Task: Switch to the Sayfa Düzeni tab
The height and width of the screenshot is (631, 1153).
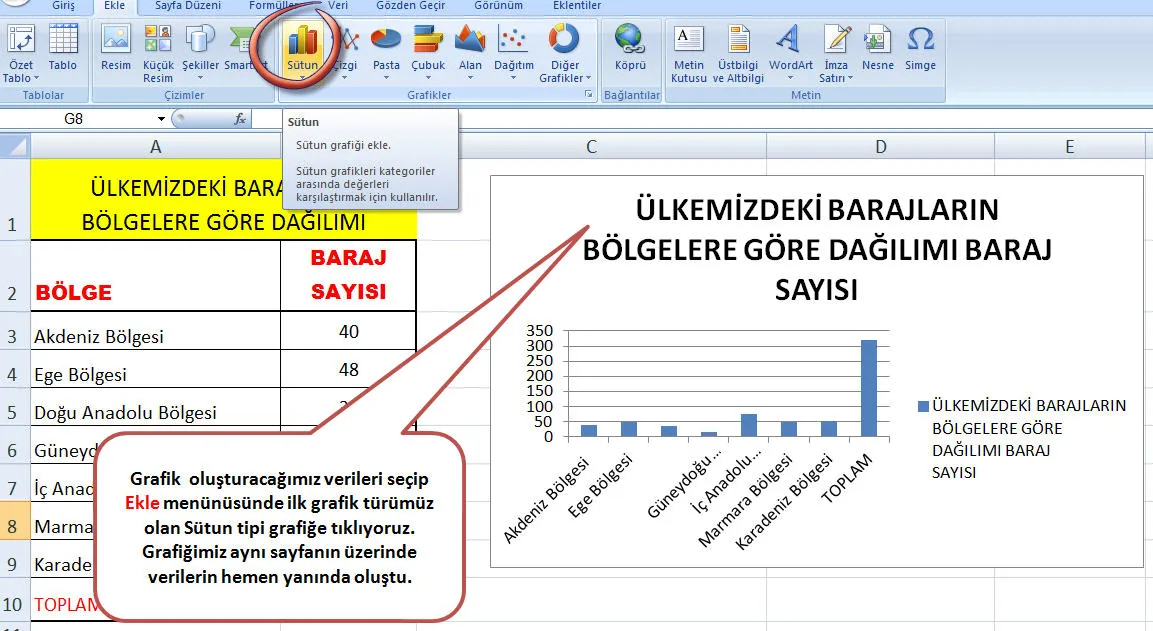Action: click(187, 6)
